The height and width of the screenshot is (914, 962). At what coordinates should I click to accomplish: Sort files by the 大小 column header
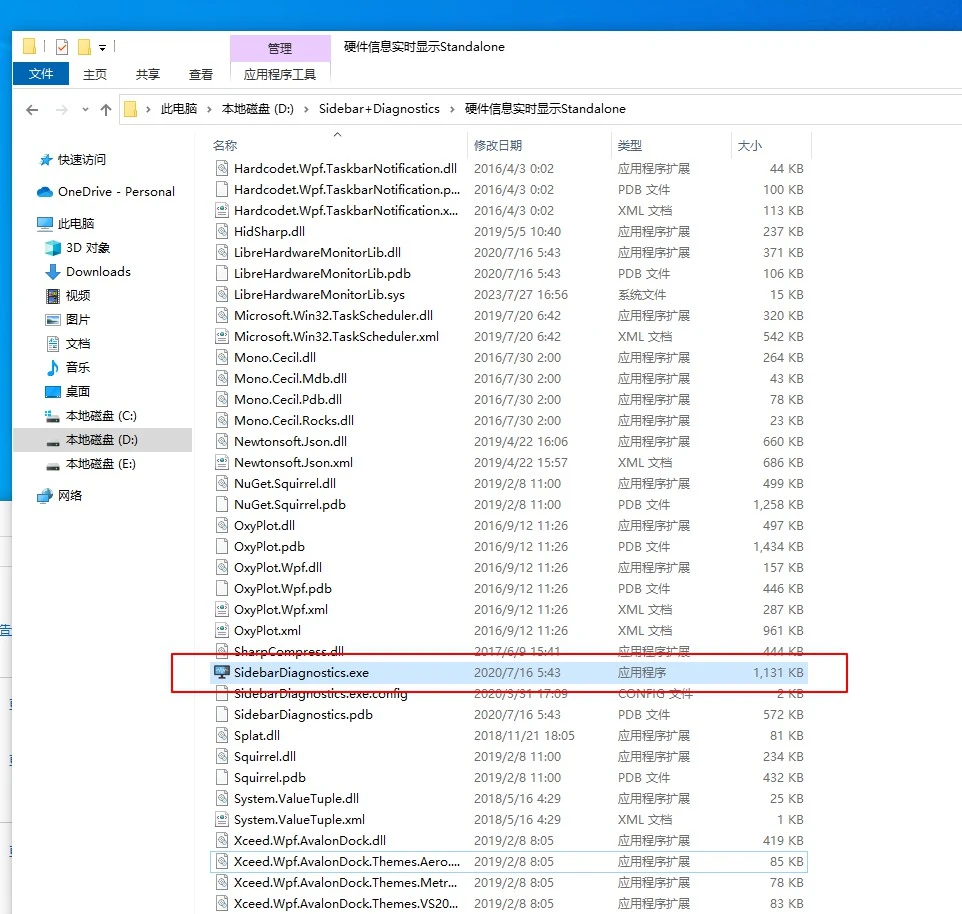(750, 146)
